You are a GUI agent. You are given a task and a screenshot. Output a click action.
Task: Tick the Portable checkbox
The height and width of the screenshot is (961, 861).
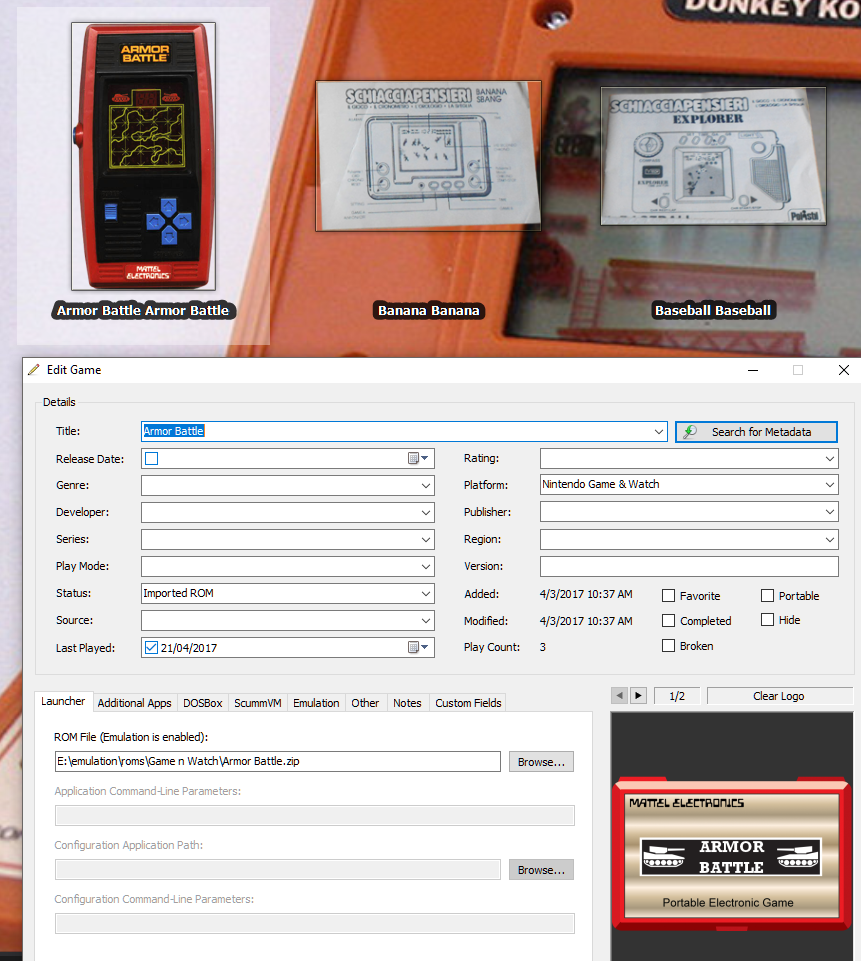click(x=767, y=596)
